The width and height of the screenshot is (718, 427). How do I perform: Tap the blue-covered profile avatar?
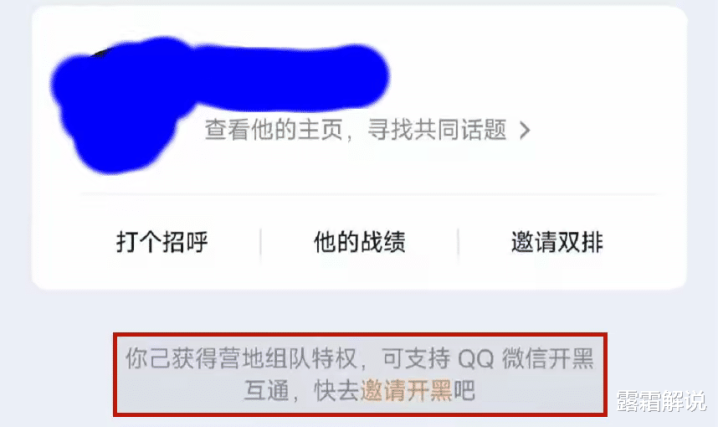tap(117, 110)
